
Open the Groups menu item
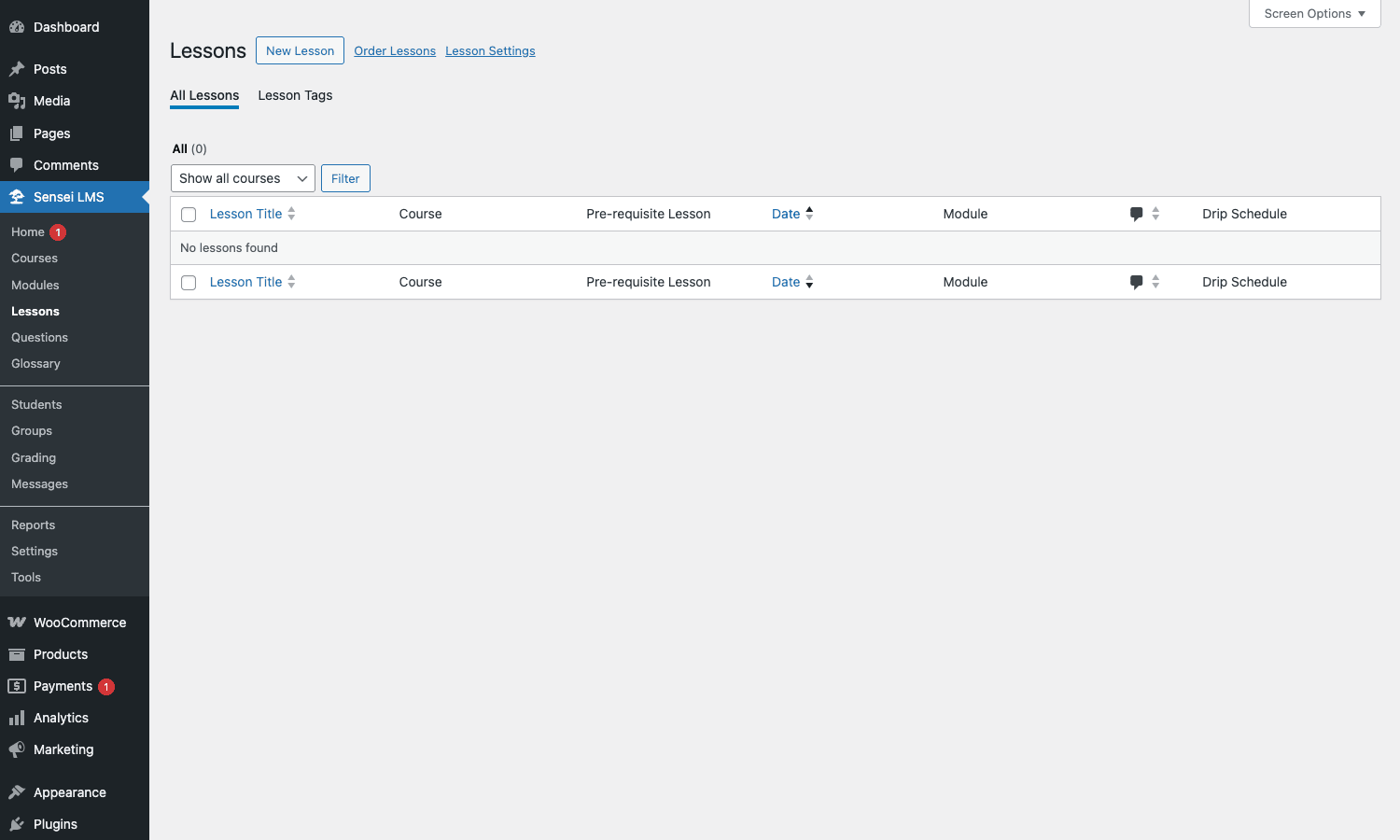[32, 430]
